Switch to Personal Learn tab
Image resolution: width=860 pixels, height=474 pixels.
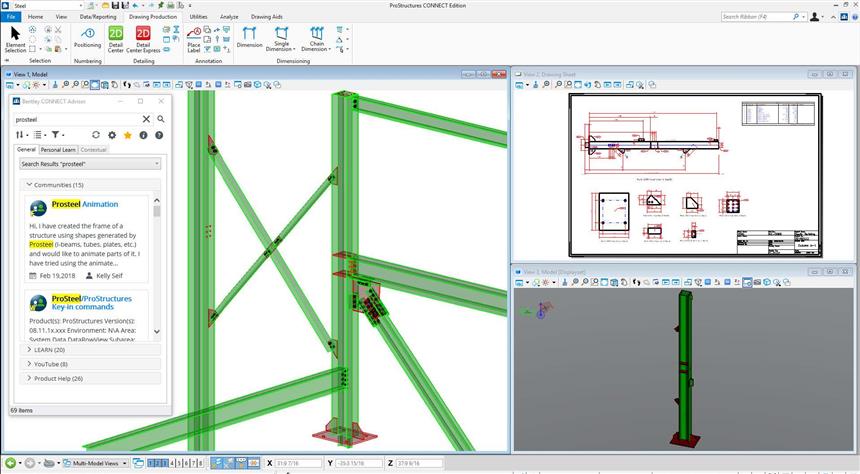(x=58, y=150)
